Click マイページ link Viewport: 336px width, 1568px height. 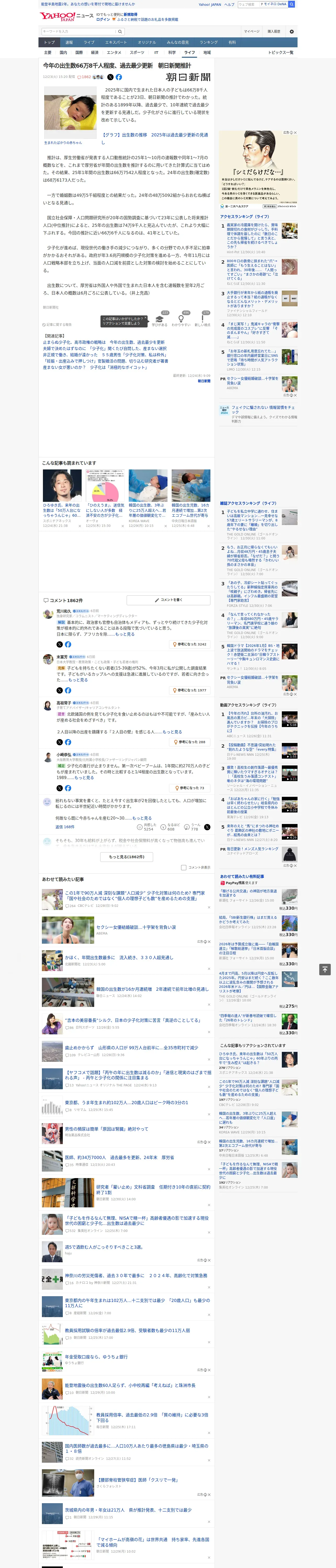pos(252,32)
